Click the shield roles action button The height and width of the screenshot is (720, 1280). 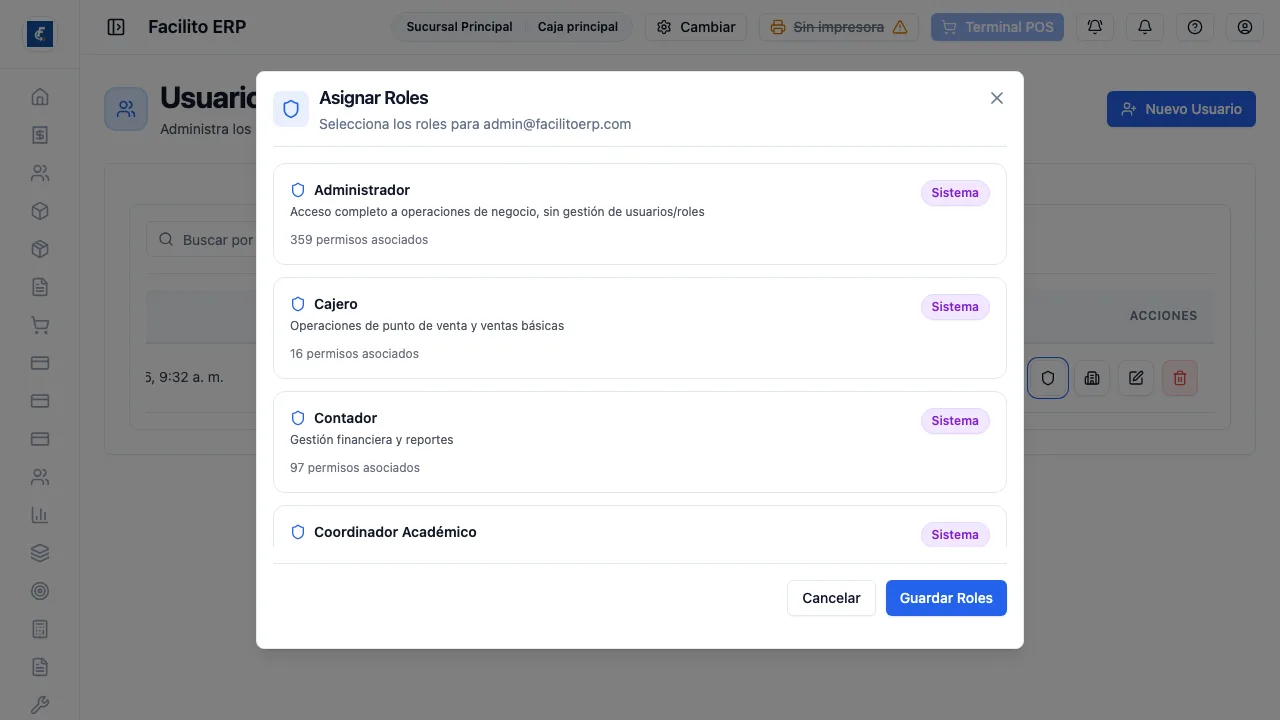[x=1048, y=378]
